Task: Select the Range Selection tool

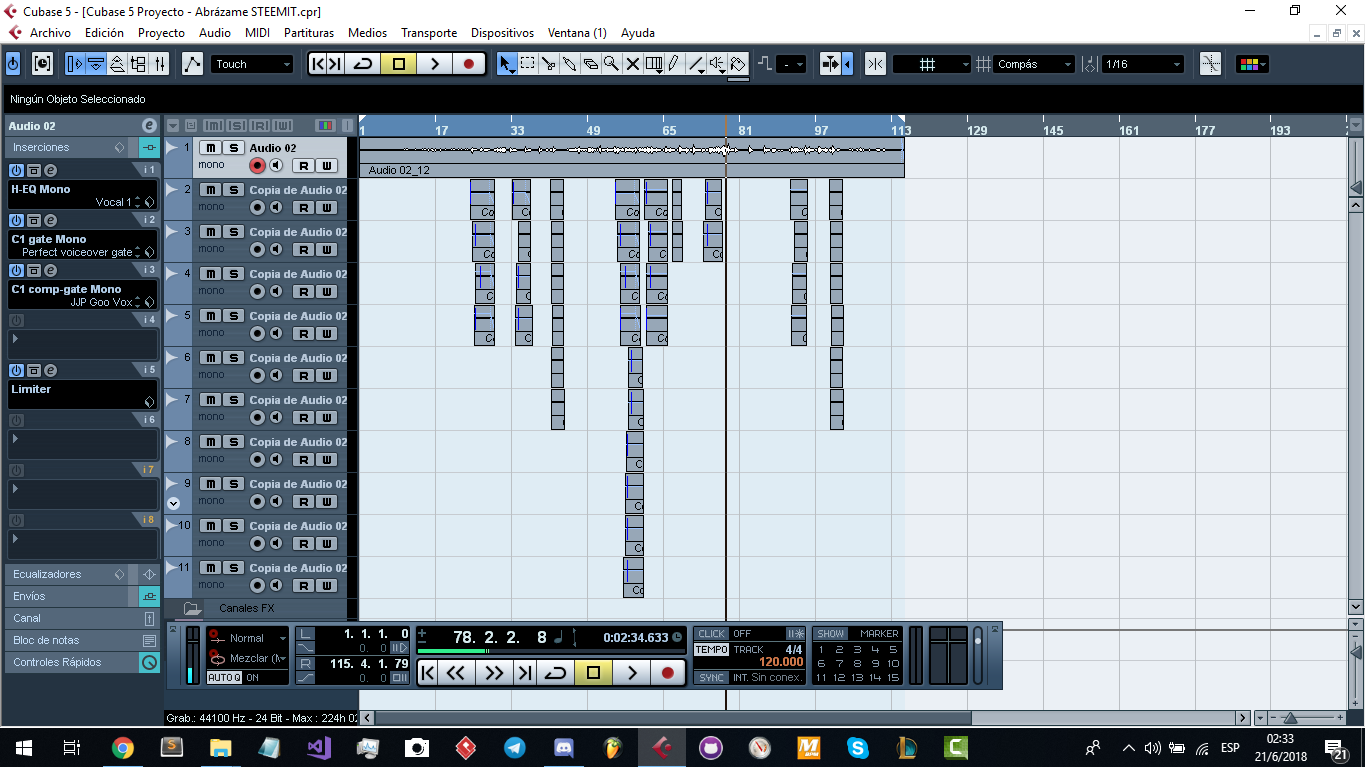Action: (x=528, y=64)
